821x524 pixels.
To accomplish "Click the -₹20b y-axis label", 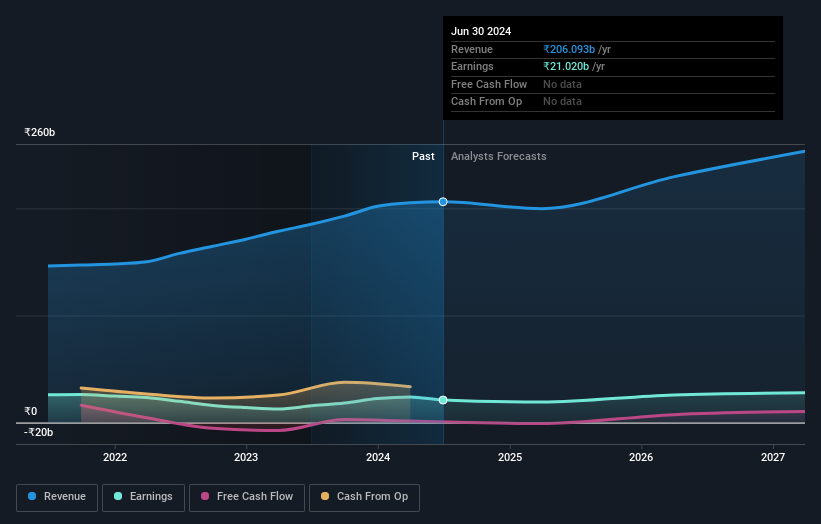I will [38, 432].
